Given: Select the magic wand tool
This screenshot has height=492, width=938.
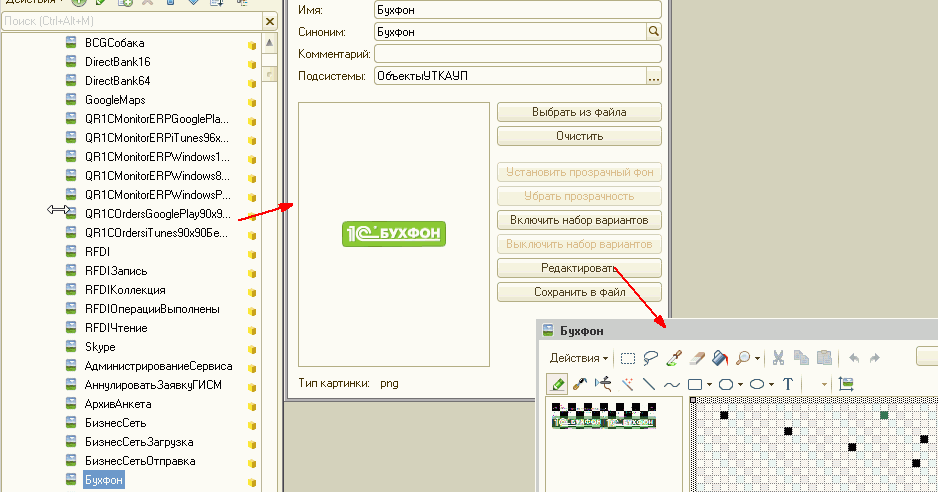Looking at the screenshot, I should [627, 384].
